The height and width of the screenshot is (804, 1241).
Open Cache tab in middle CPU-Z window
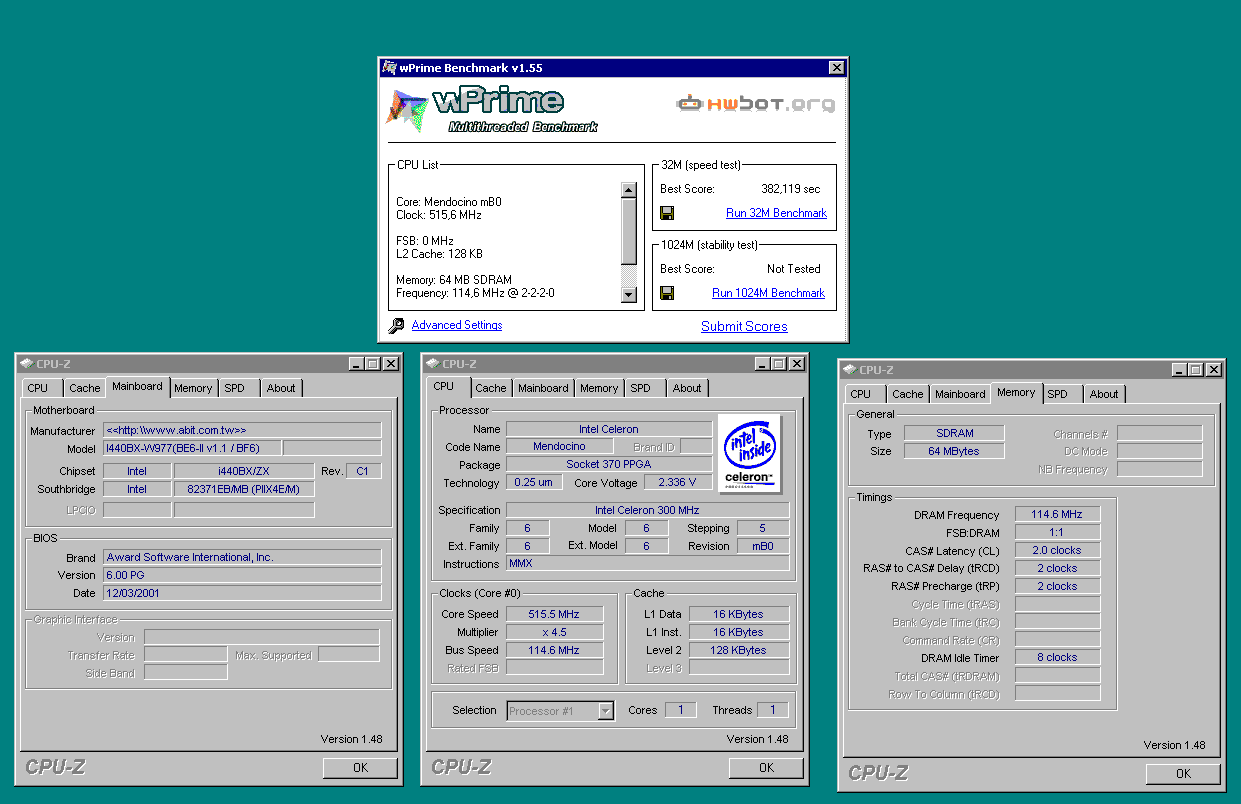click(x=491, y=388)
